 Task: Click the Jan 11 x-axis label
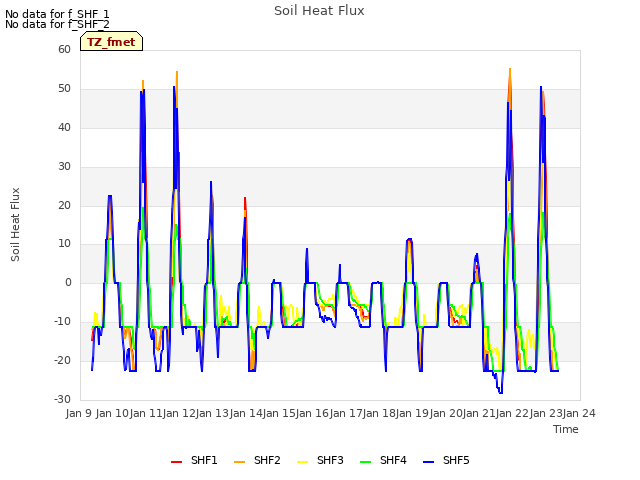[146, 413]
